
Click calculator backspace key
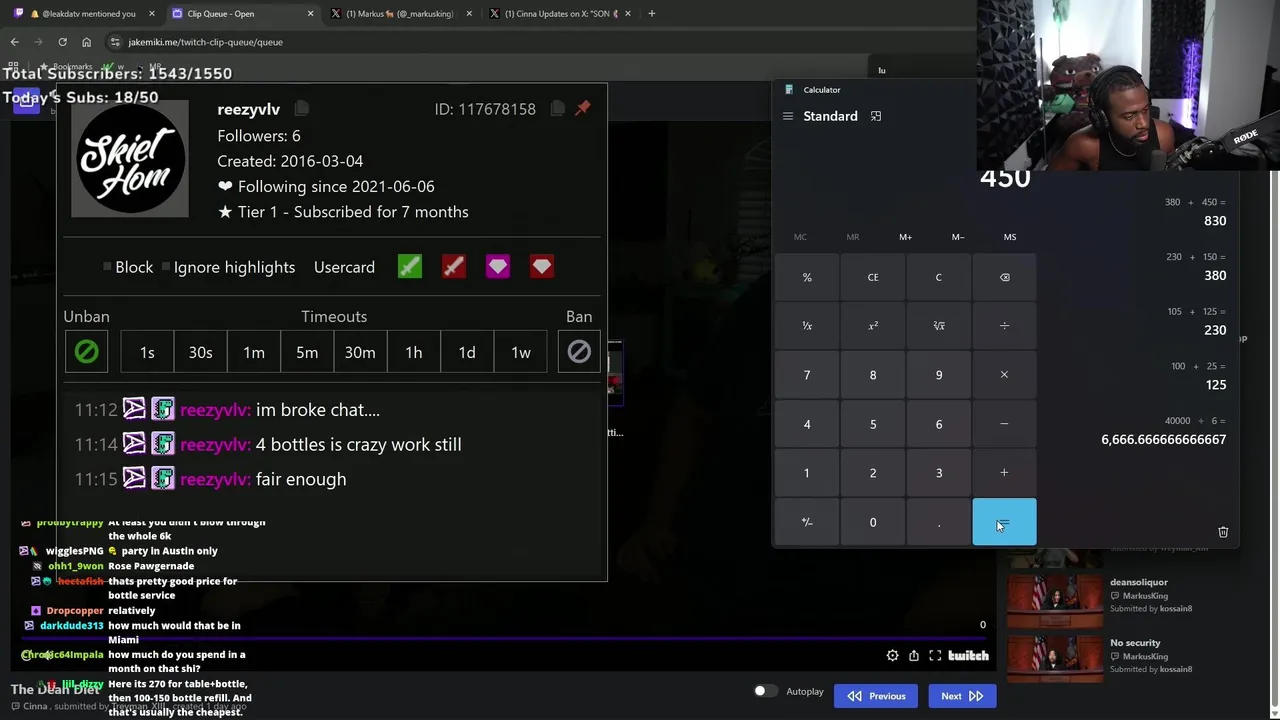[x=1004, y=277]
